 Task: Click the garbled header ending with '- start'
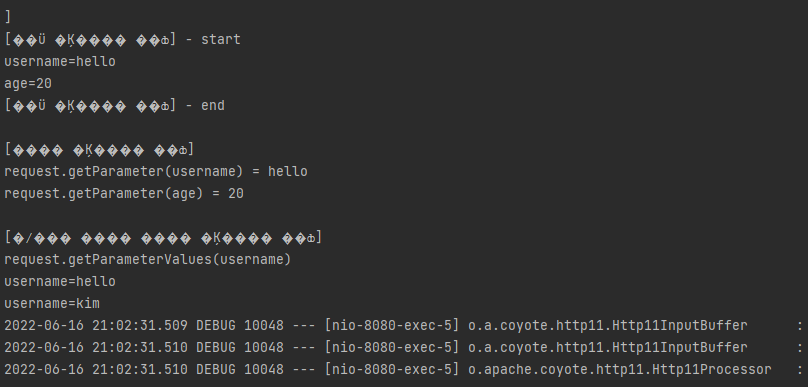click(123, 40)
